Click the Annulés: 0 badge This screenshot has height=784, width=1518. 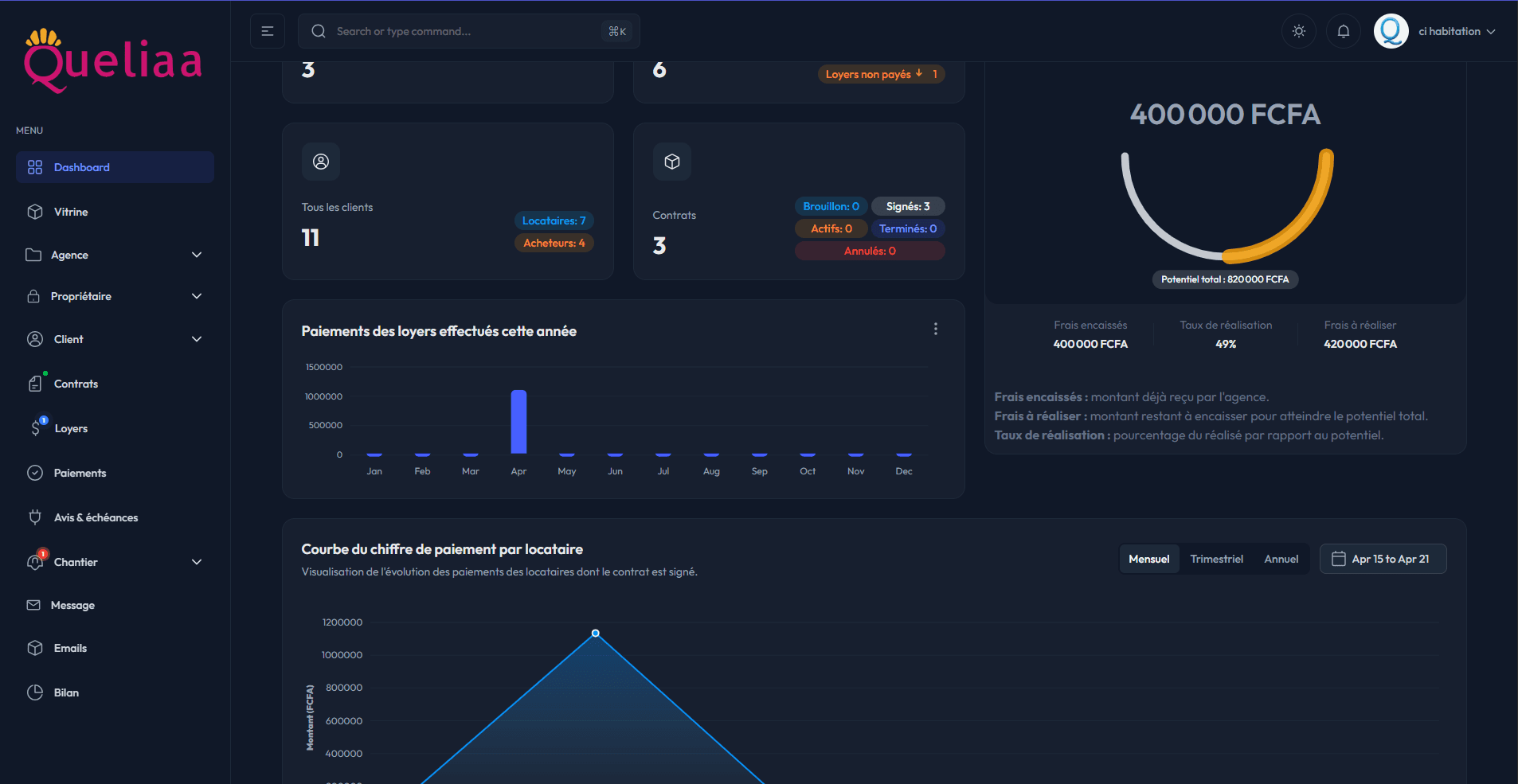(x=870, y=251)
